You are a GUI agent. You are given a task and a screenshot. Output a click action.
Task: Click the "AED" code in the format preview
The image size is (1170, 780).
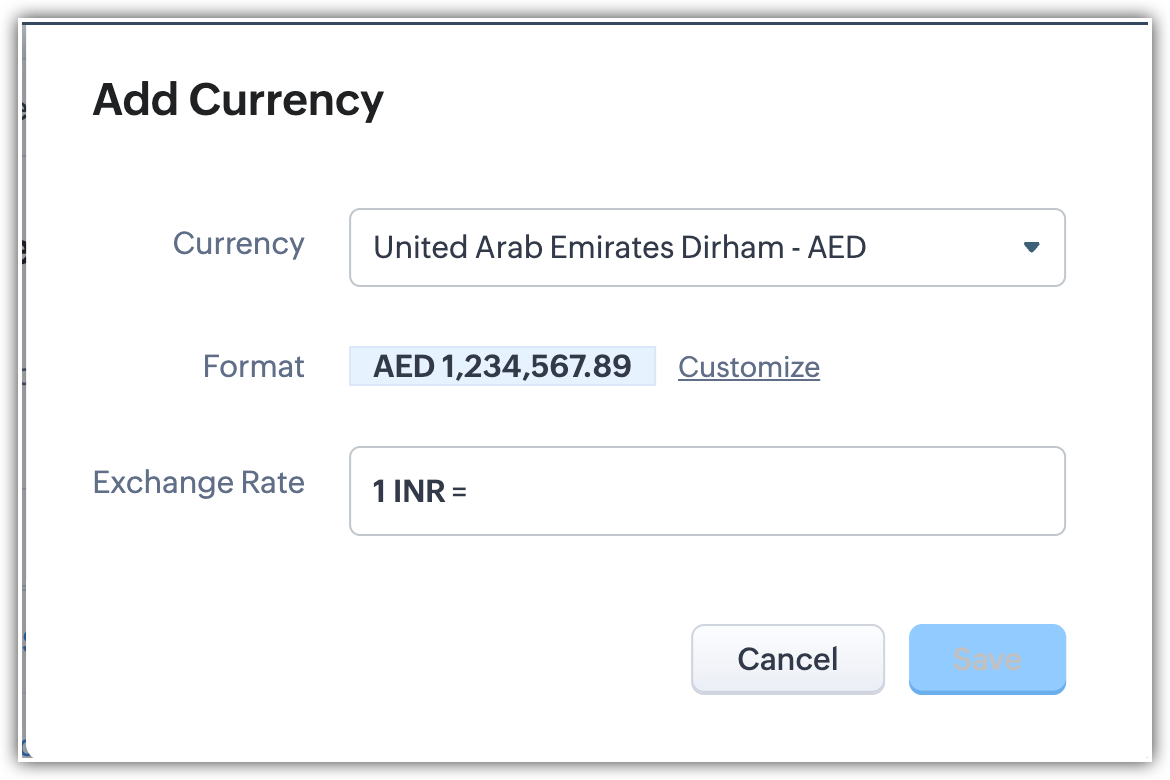click(403, 366)
